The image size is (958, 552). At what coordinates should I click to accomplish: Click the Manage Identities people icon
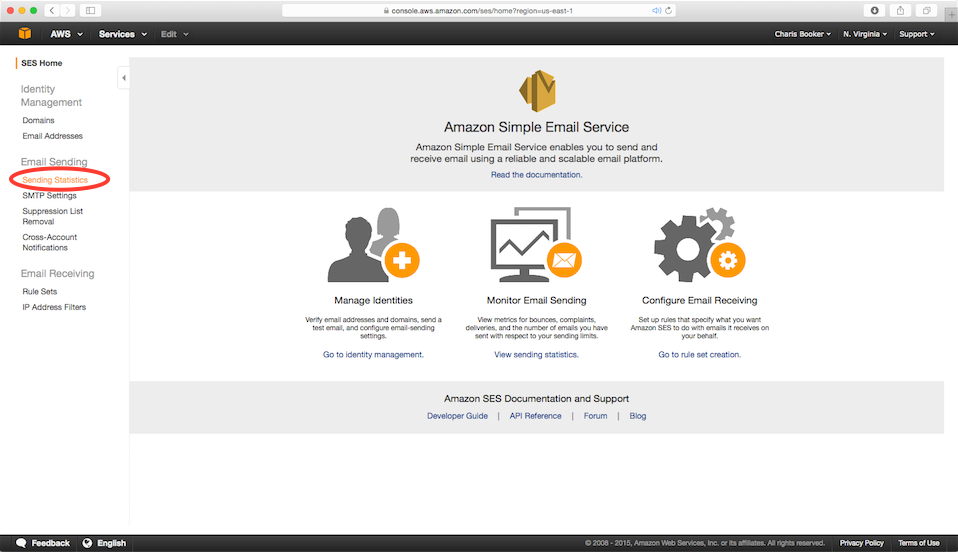373,245
